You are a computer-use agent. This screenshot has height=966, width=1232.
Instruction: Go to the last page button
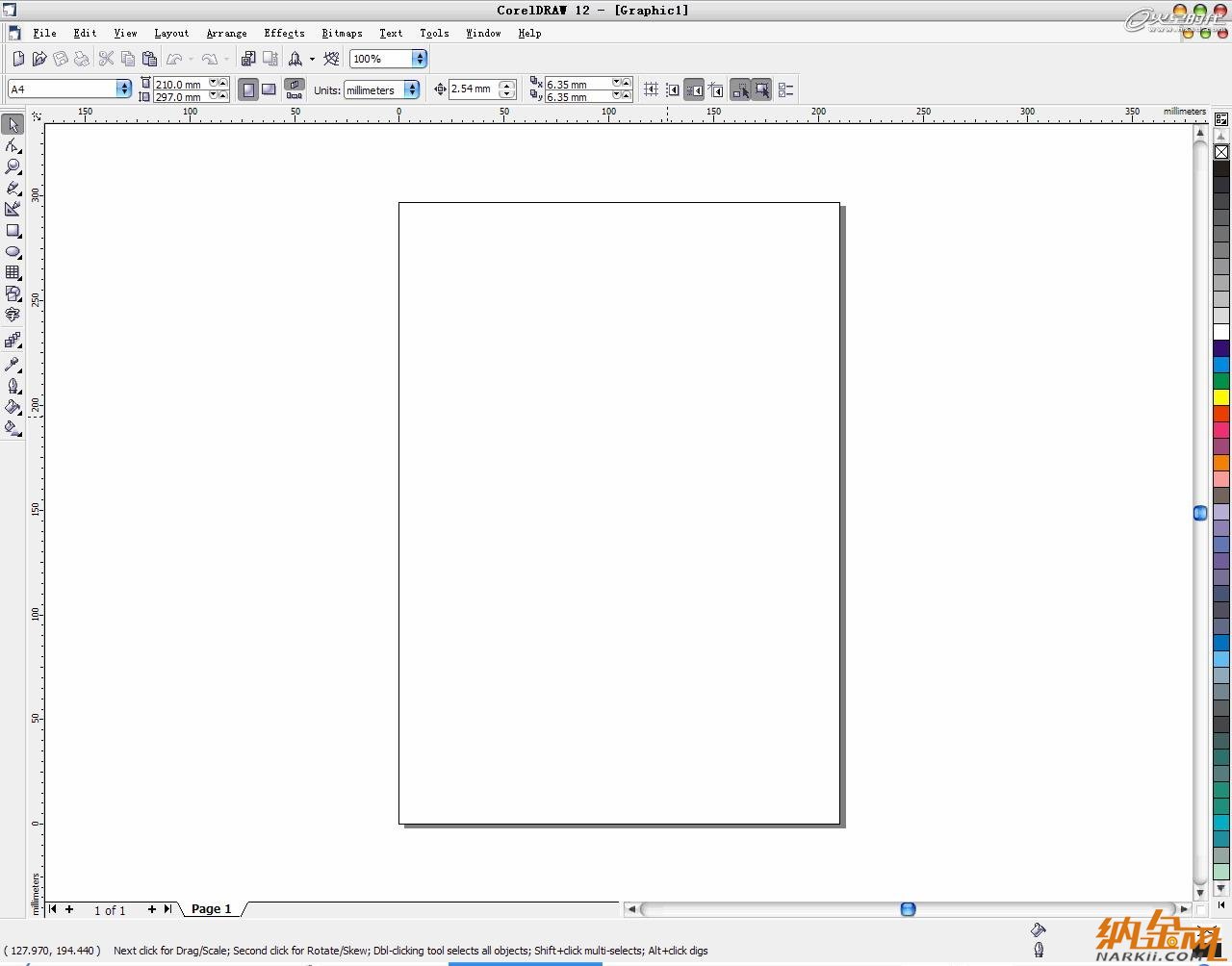(167, 908)
